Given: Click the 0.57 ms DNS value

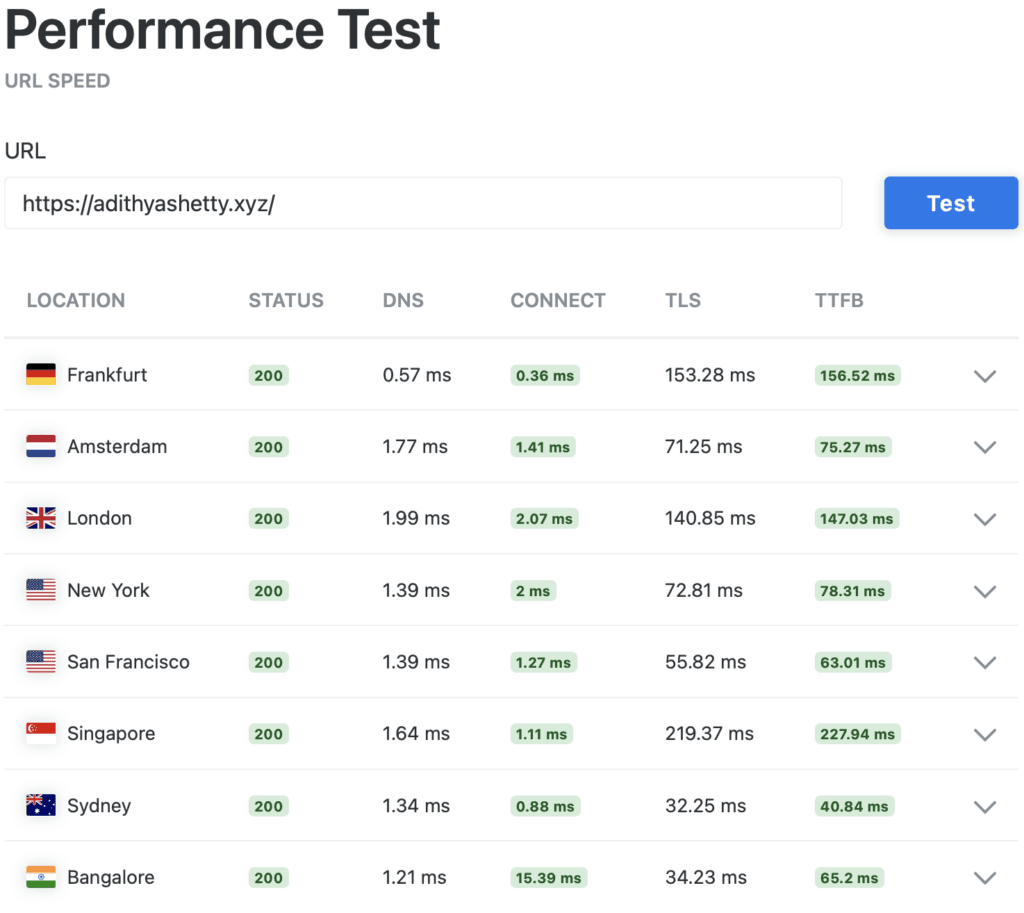Looking at the screenshot, I should point(417,375).
